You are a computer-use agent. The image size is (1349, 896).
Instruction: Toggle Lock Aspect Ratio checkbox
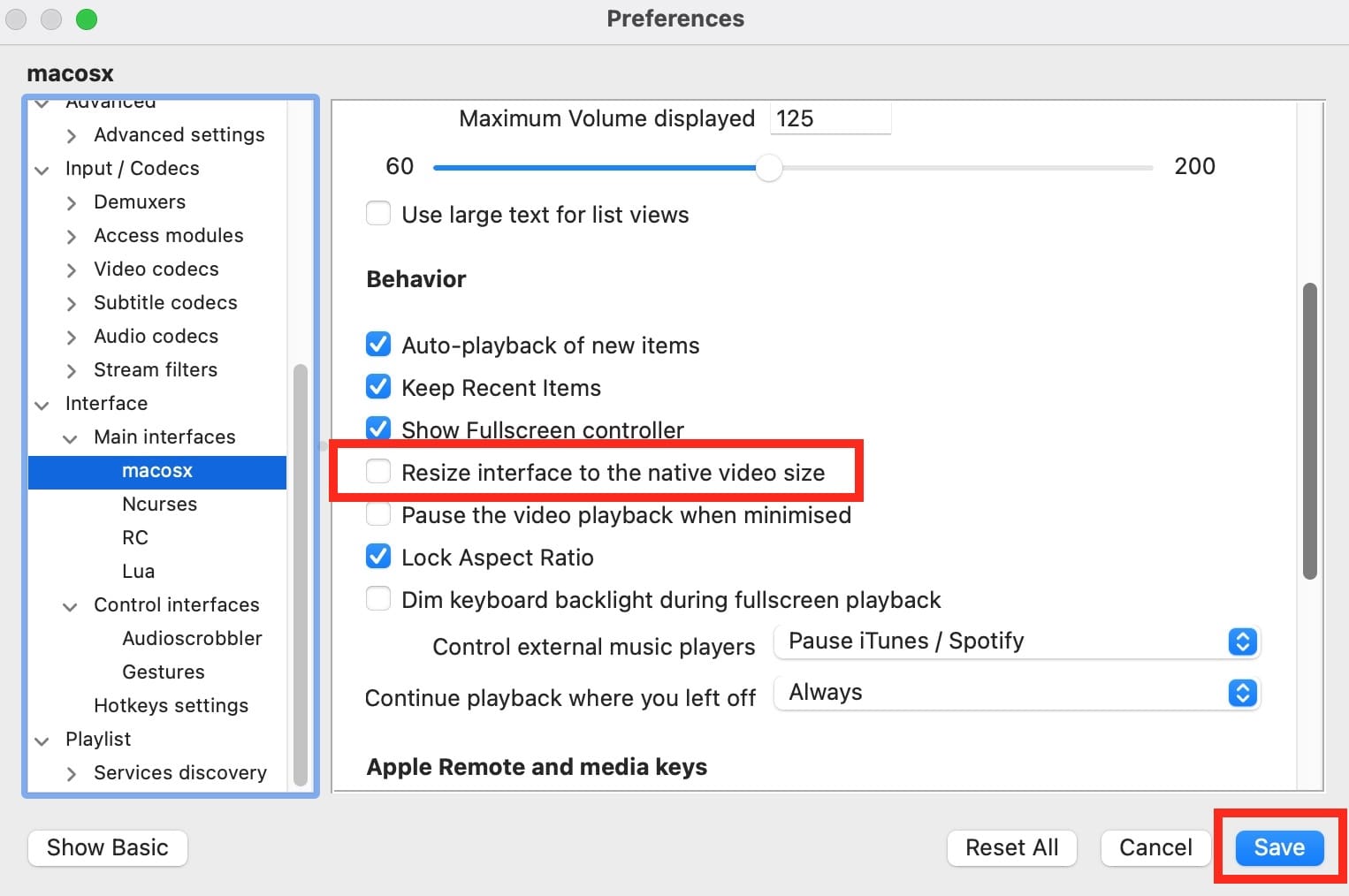click(x=378, y=557)
